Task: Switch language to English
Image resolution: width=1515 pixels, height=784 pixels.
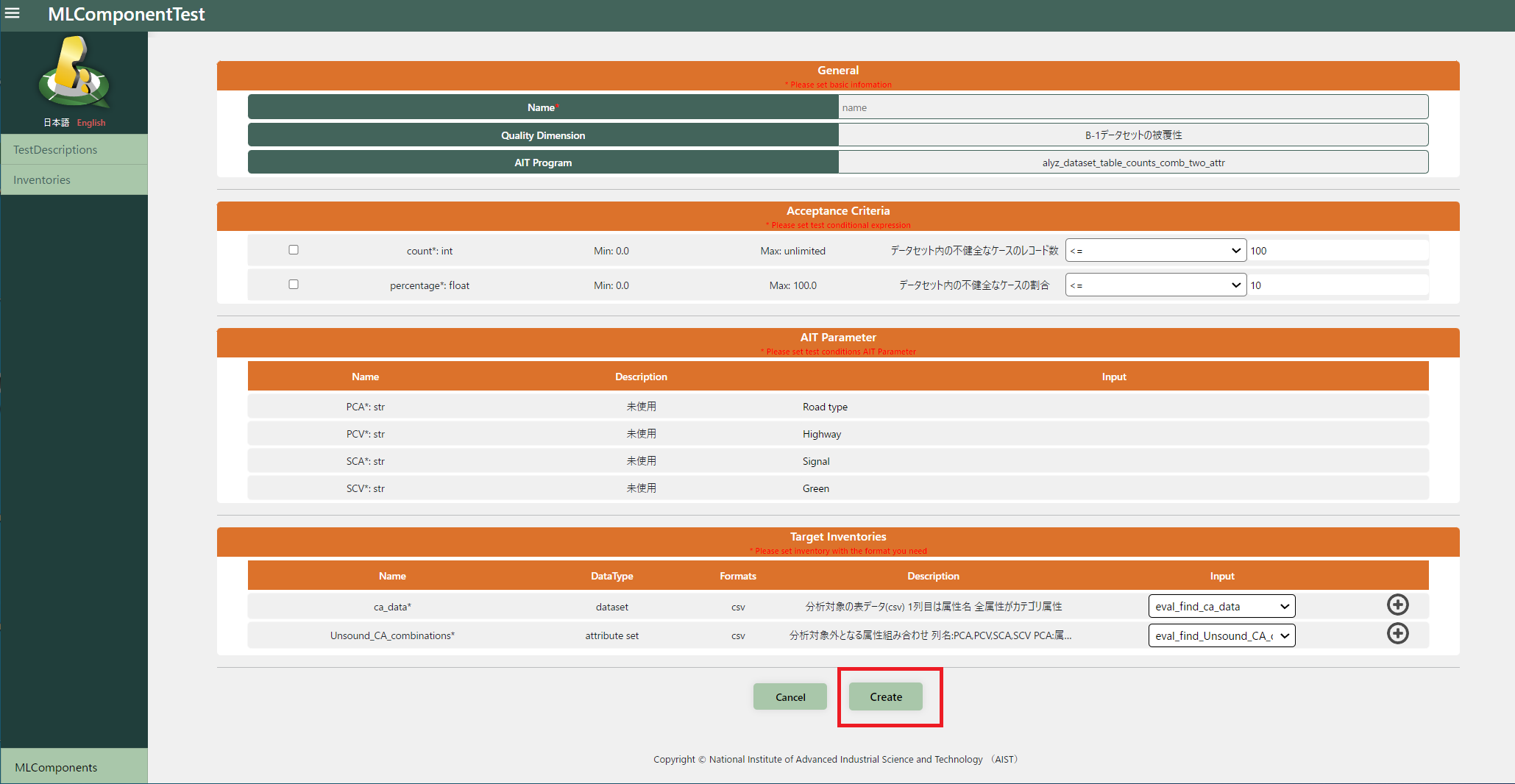Action: coord(91,123)
